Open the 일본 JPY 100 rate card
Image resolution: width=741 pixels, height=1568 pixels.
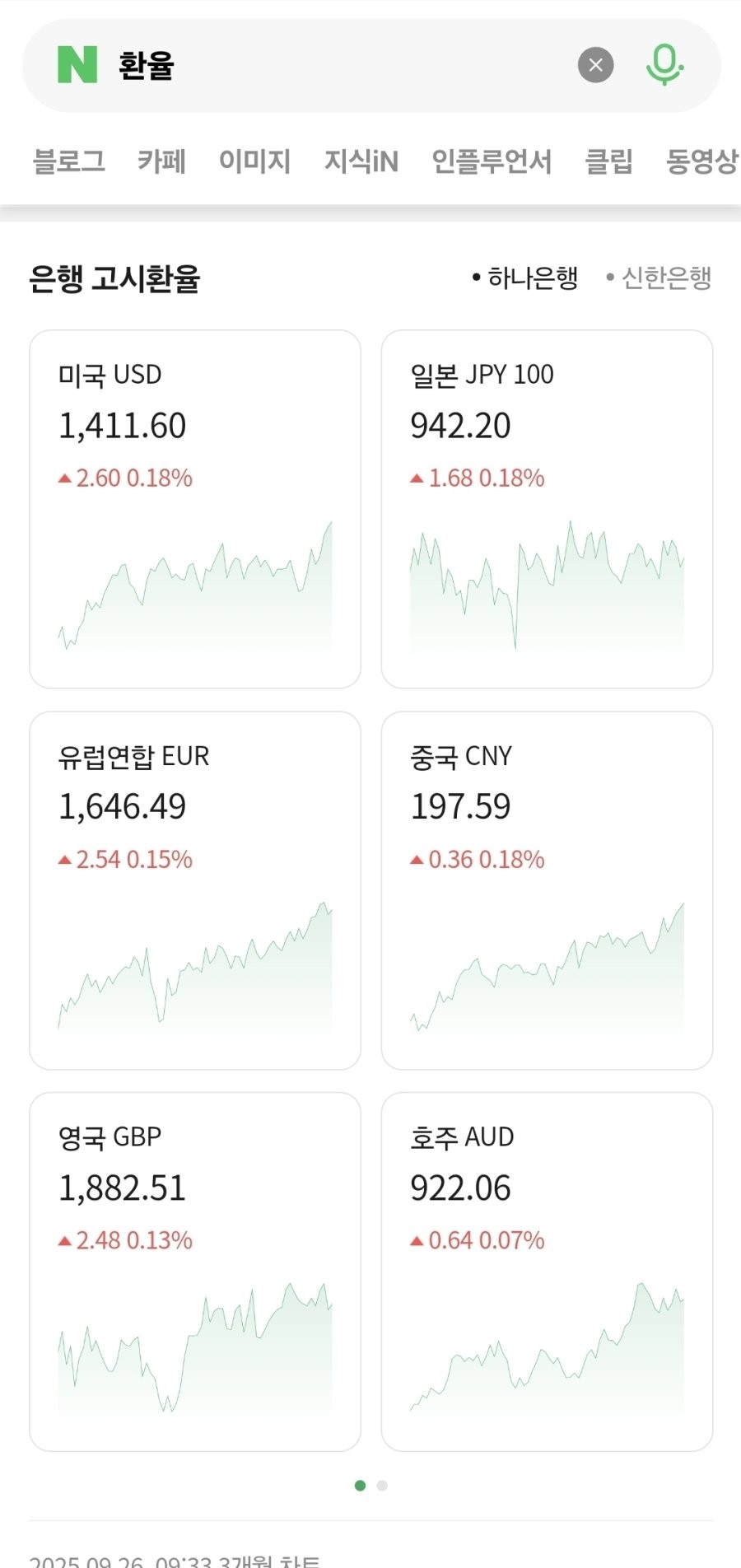coord(547,509)
